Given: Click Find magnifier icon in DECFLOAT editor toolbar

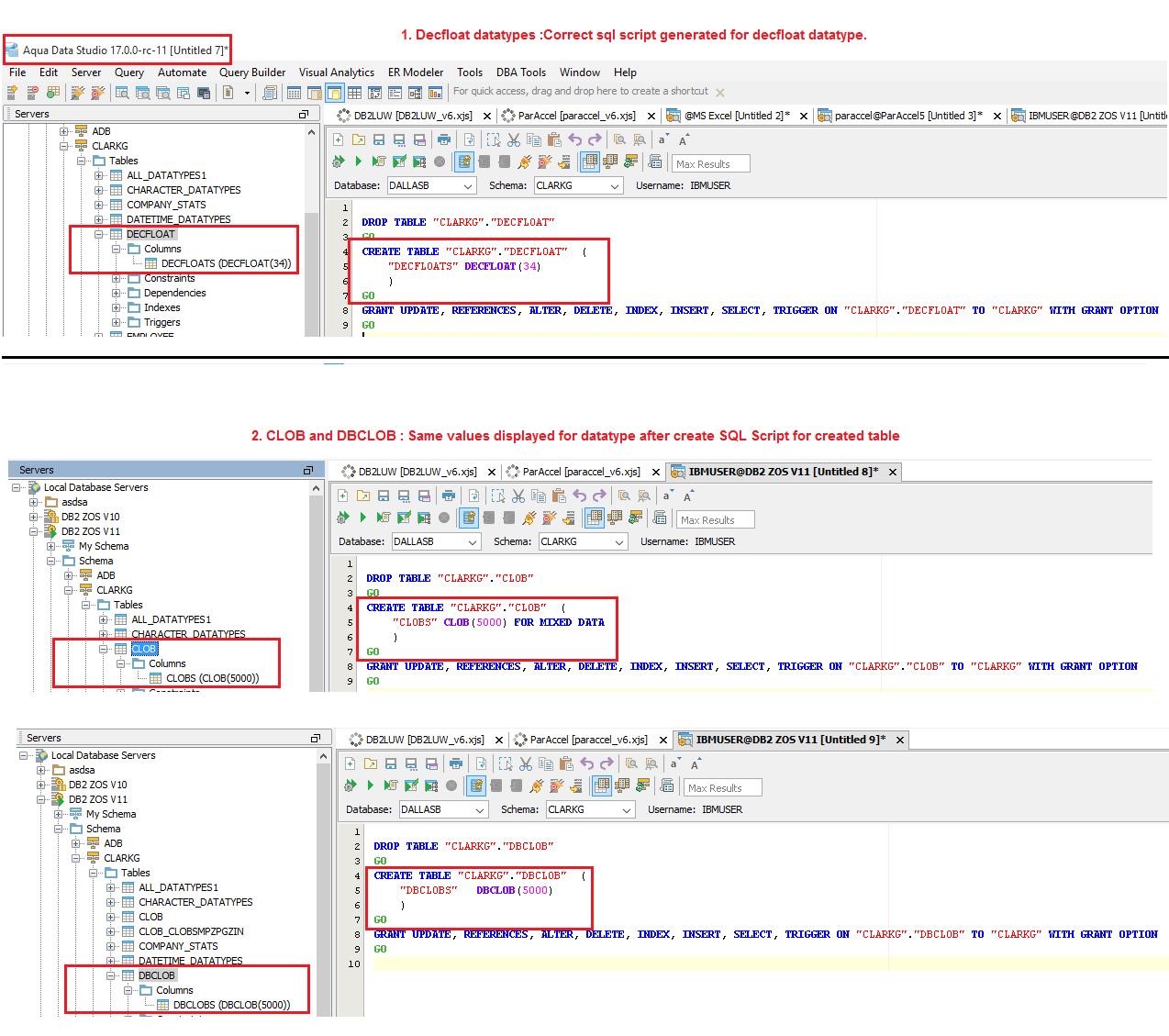Looking at the screenshot, I should pyautogui.click(x=619, y=139).
